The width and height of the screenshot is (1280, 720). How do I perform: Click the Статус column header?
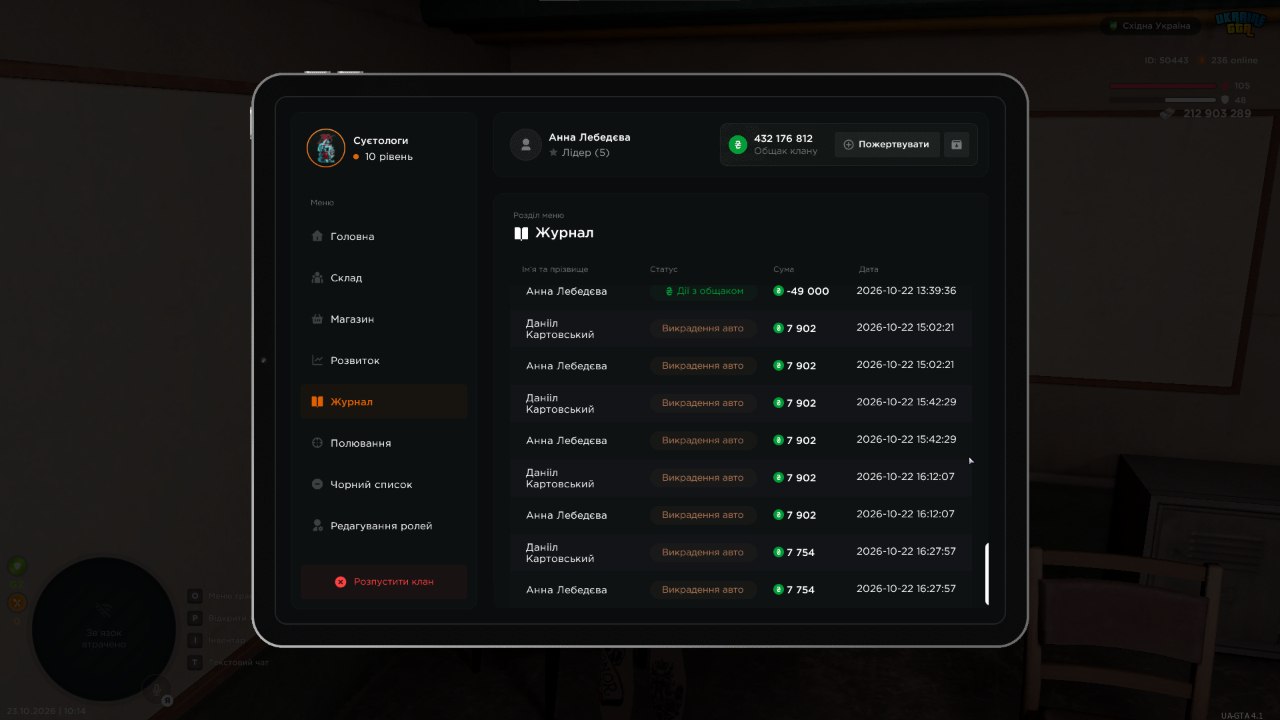pyautogui.click(x=664, y=270)
